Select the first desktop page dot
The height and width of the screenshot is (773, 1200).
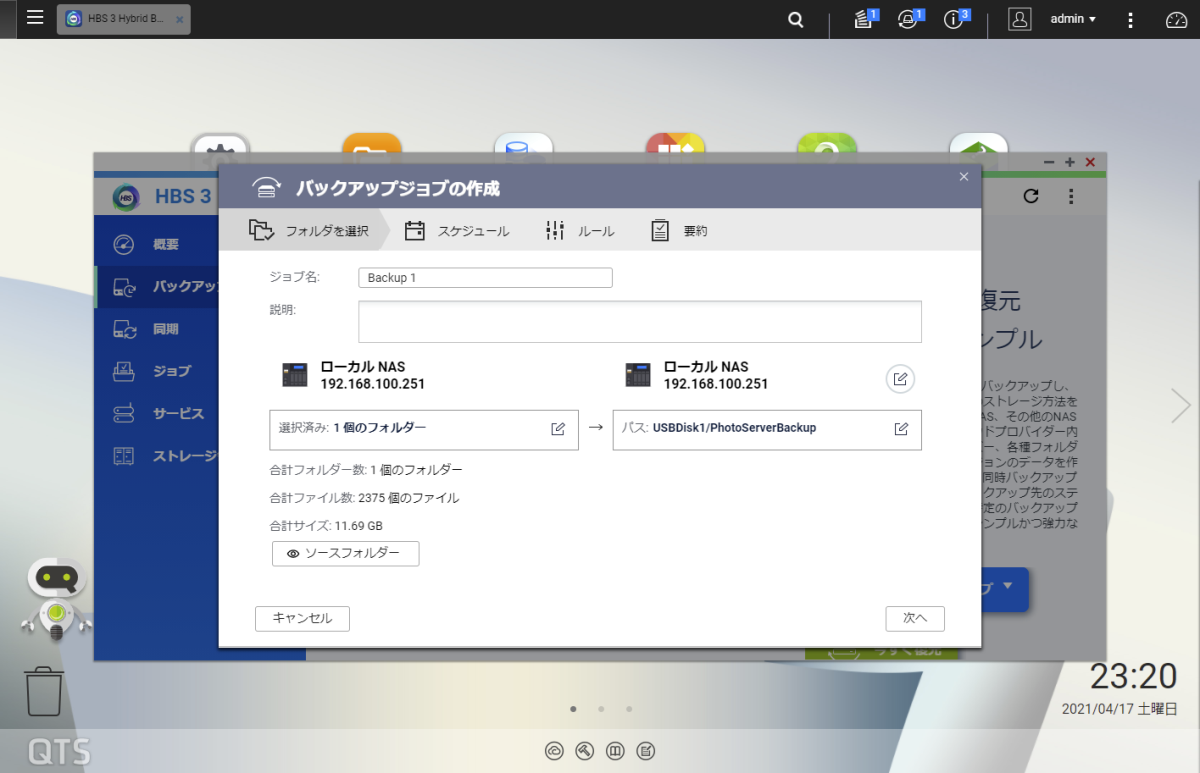[x=573, y=709]
